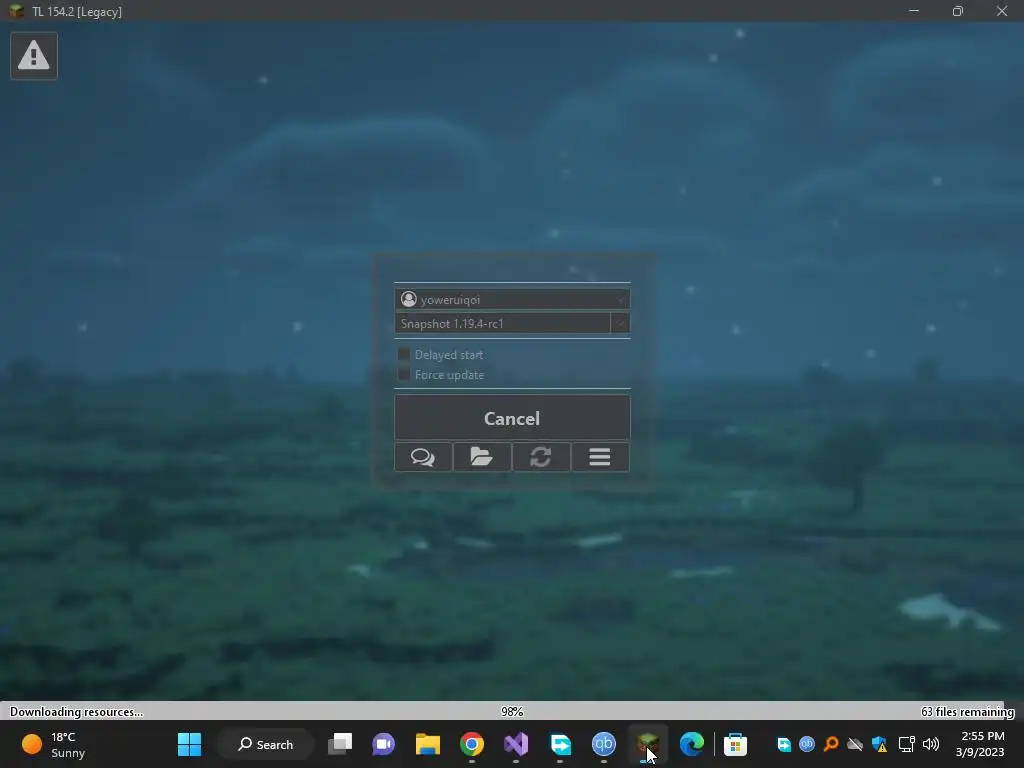This screenshot has width=1024, height=768.
Task: Minimize the TL launcher window
Action: (x=914, y=11)
